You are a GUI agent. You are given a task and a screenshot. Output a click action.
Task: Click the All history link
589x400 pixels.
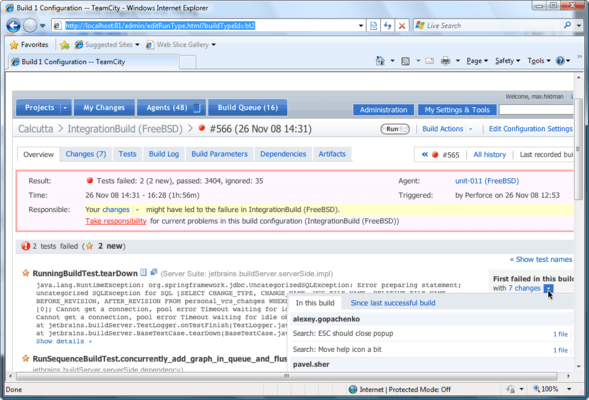point(489,155)
